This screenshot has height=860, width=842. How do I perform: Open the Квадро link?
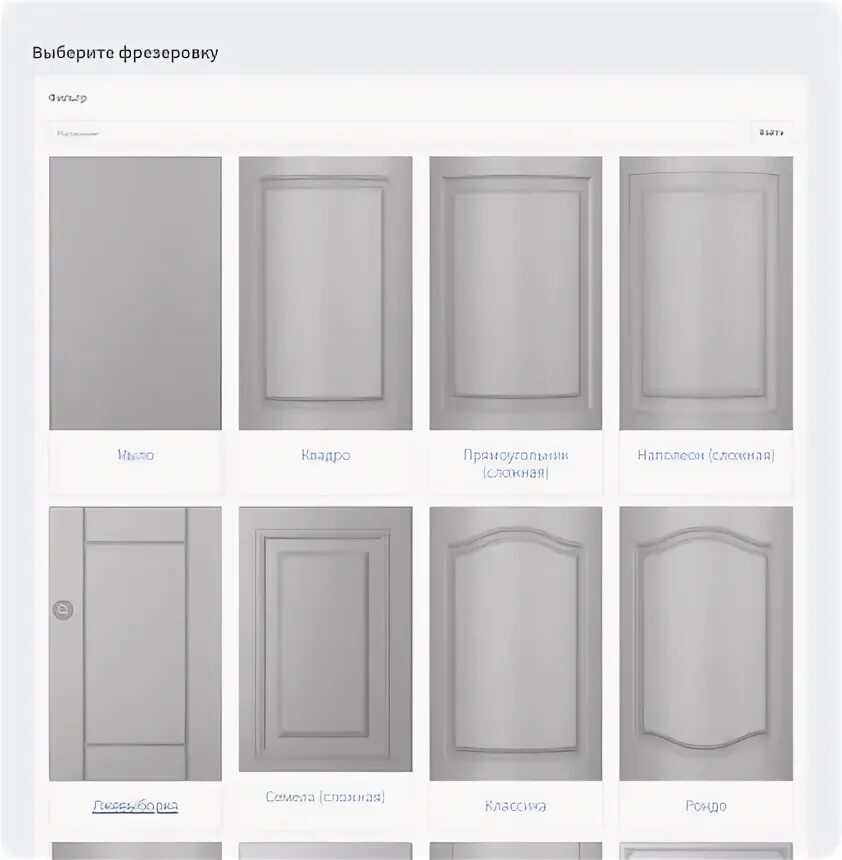[325, 455]
